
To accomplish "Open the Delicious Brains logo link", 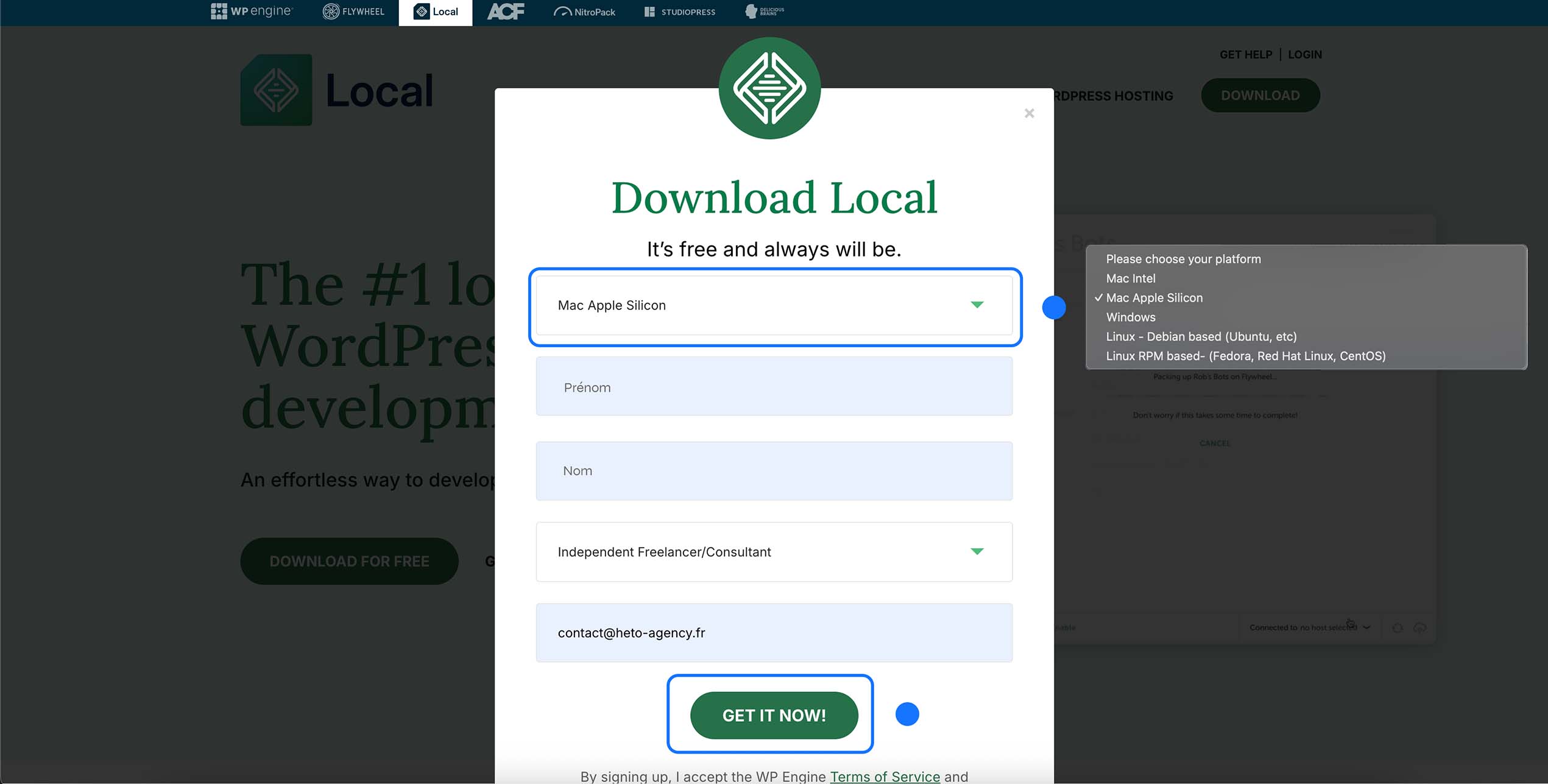I will point(765,12).
